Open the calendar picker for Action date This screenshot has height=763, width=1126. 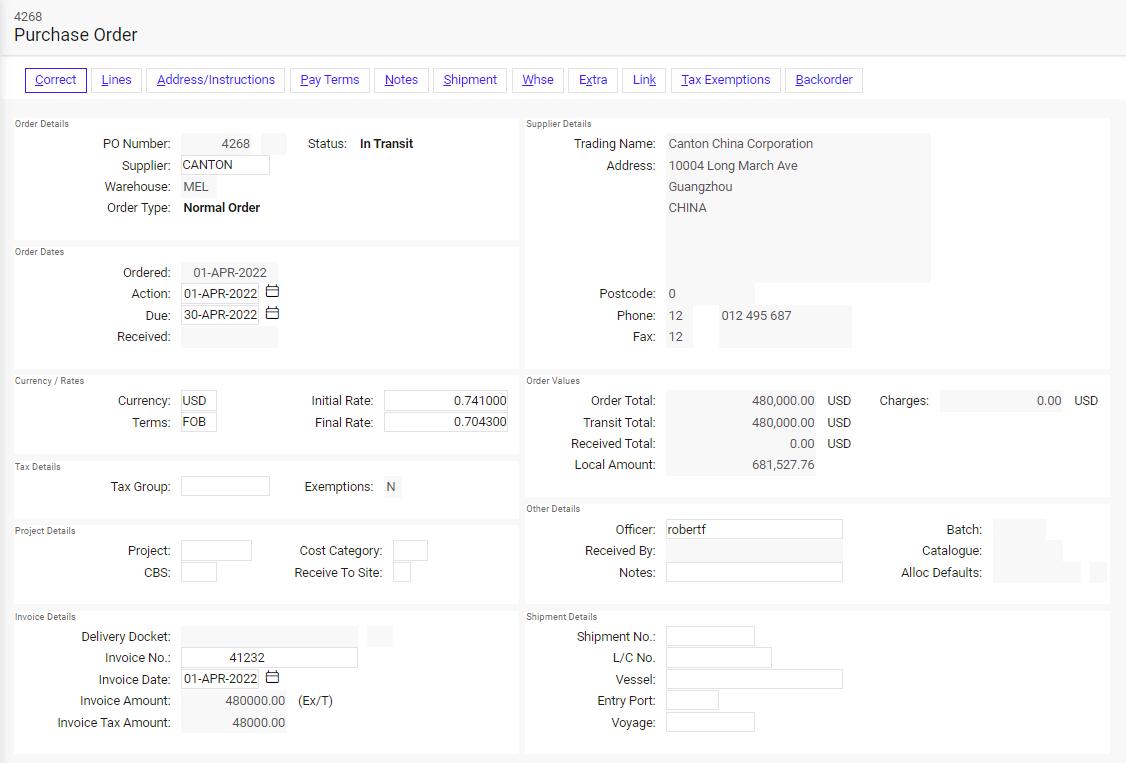pyautogui.click(x=271, y=293)
